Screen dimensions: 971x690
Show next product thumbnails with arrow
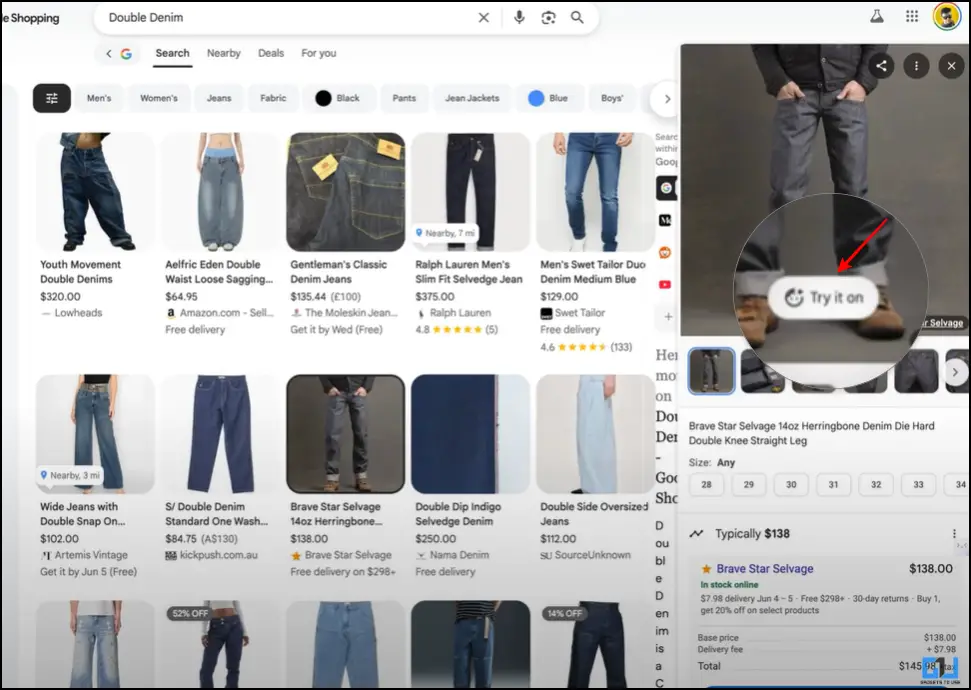tap(955, 372)
